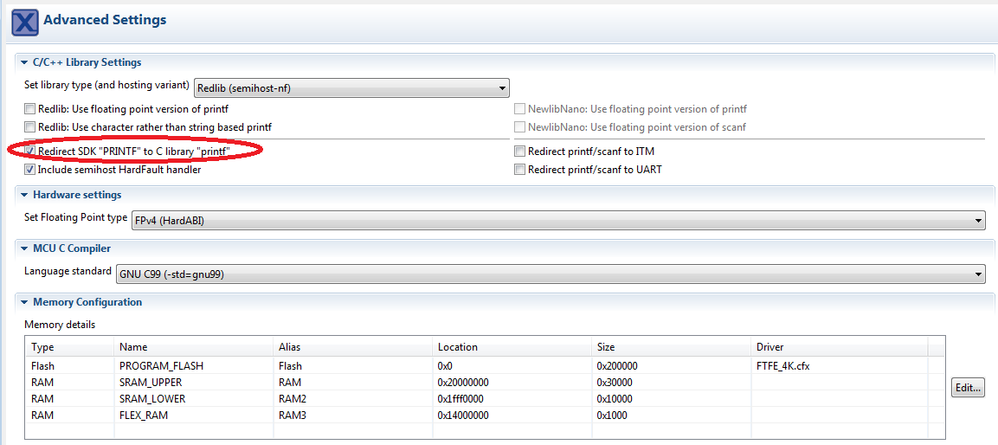Collapse the Memory Configuration section
The height and width of the screenshot is (445, 998).
pyautogui.click(x=24, y=302)
